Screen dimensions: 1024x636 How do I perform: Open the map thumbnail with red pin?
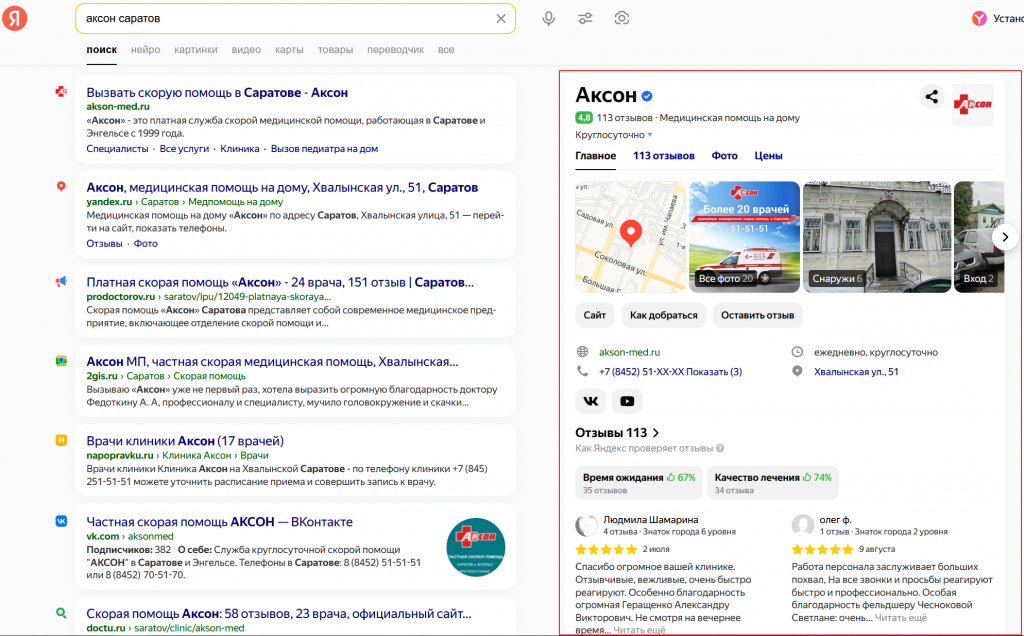point(630,237)
